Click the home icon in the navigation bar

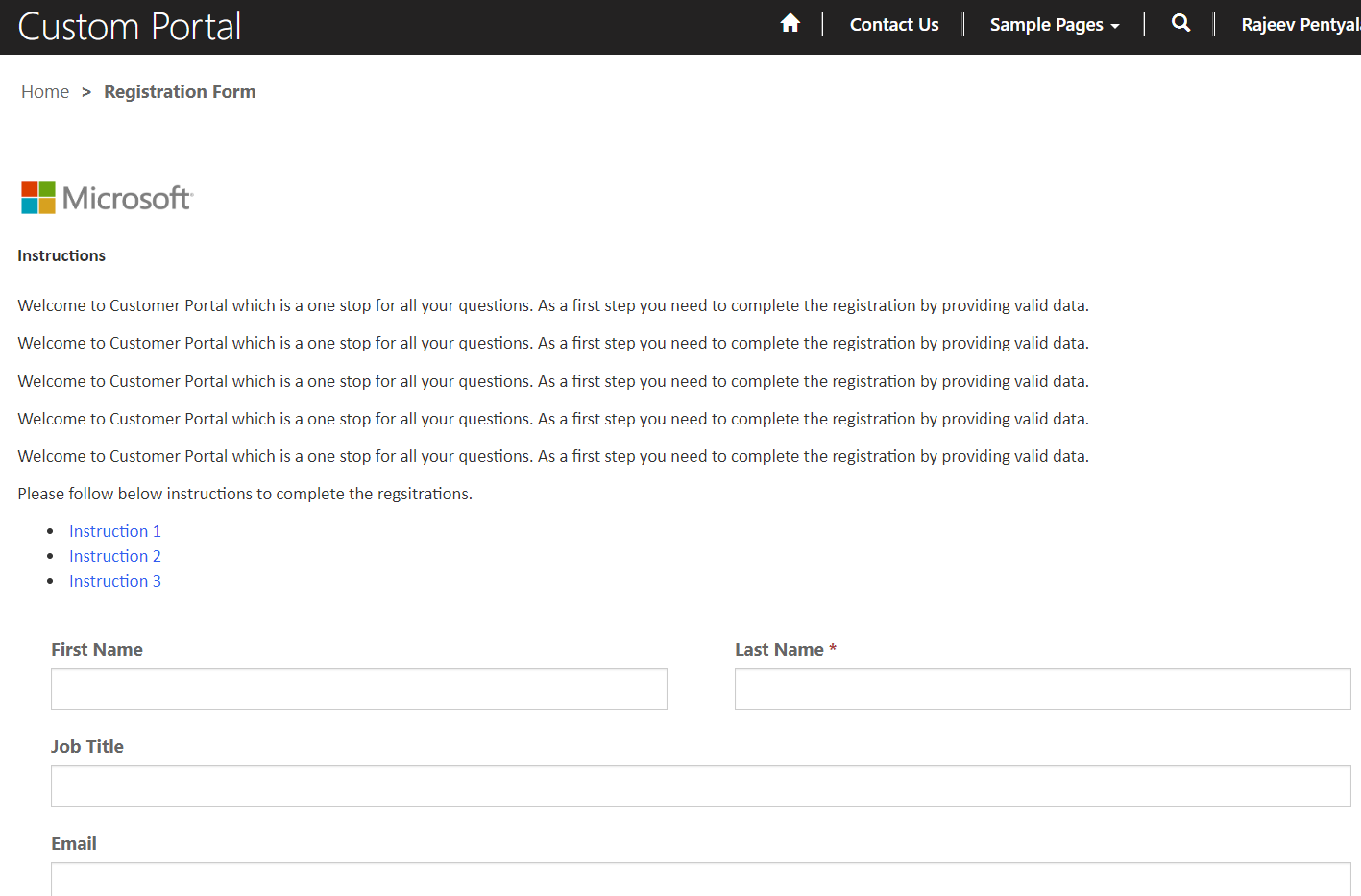[x=790, y=23]
